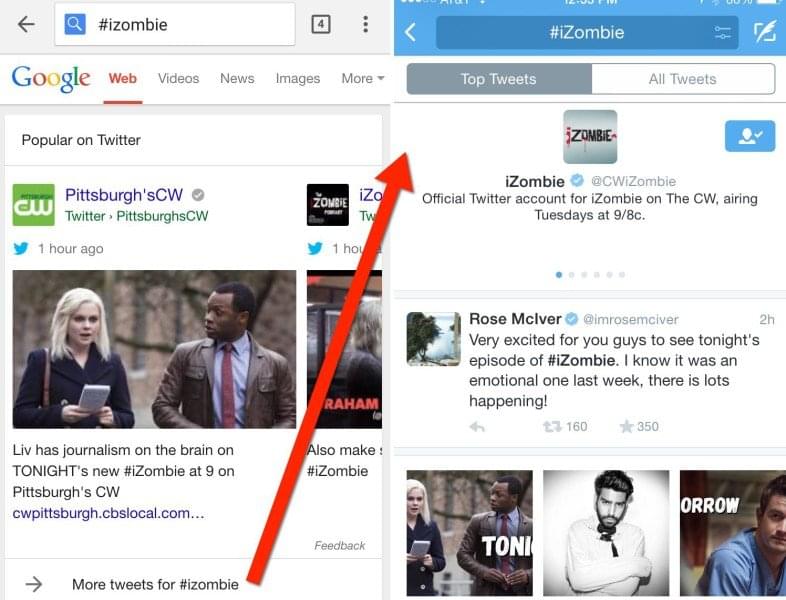This screenshot has width=786, height=600.
Task: Click the iZombie account bio text
Action: pos(590,207)
